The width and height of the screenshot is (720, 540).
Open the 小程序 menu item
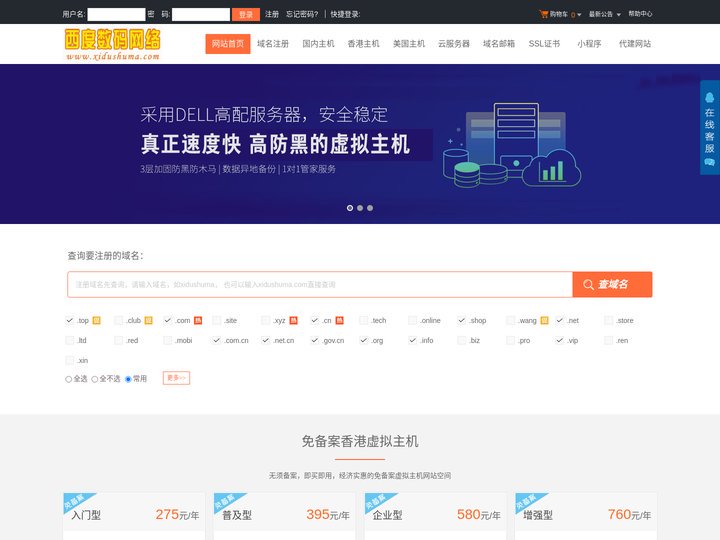[589, 44]
